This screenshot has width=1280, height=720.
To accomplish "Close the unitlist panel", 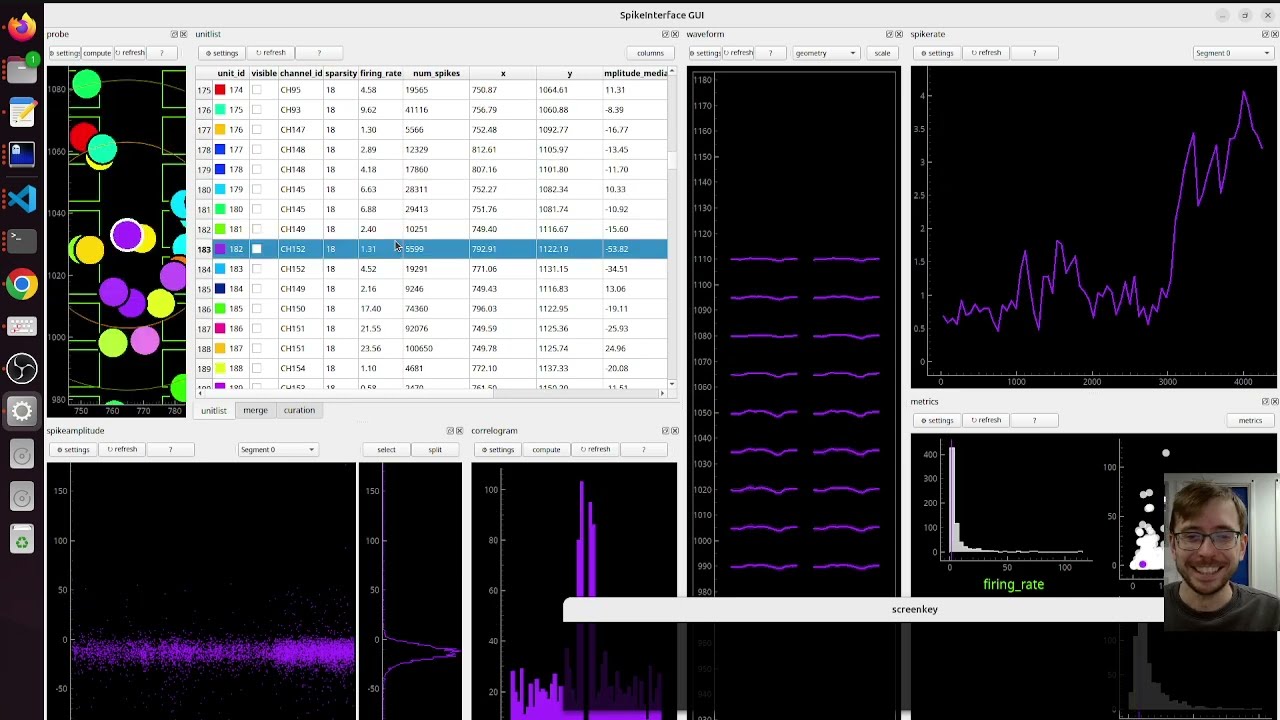I will [x=674, y=34].
